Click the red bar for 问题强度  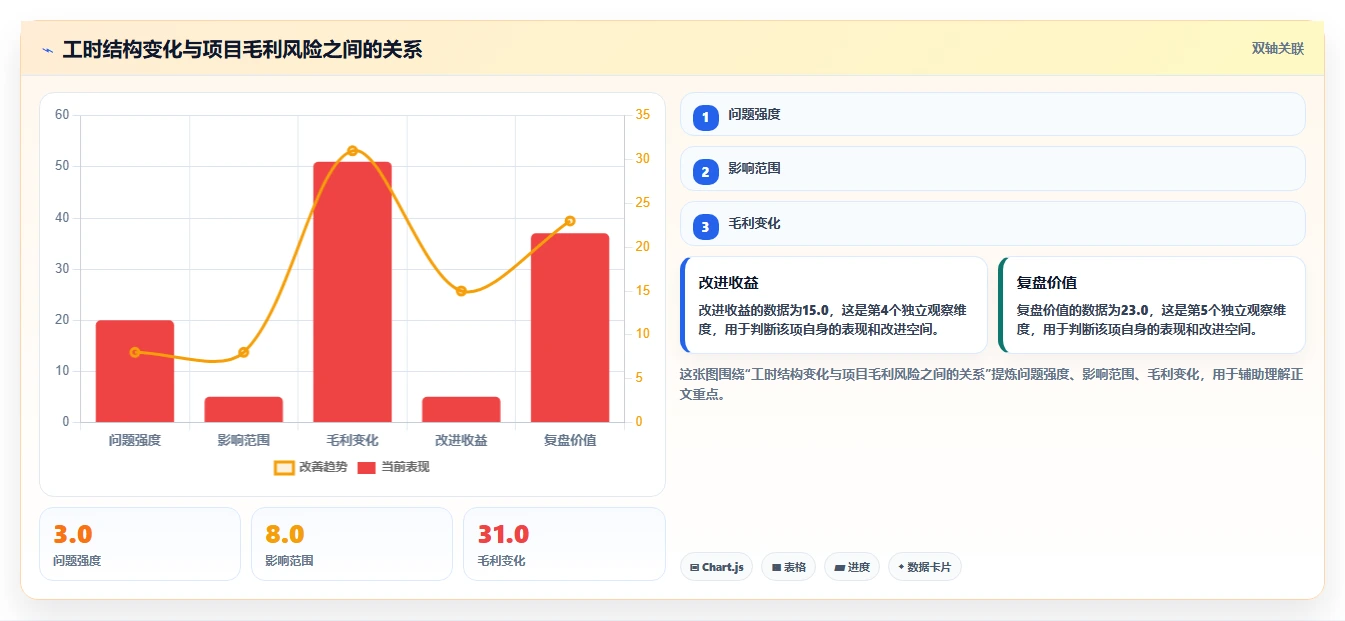tap(135, 371)
